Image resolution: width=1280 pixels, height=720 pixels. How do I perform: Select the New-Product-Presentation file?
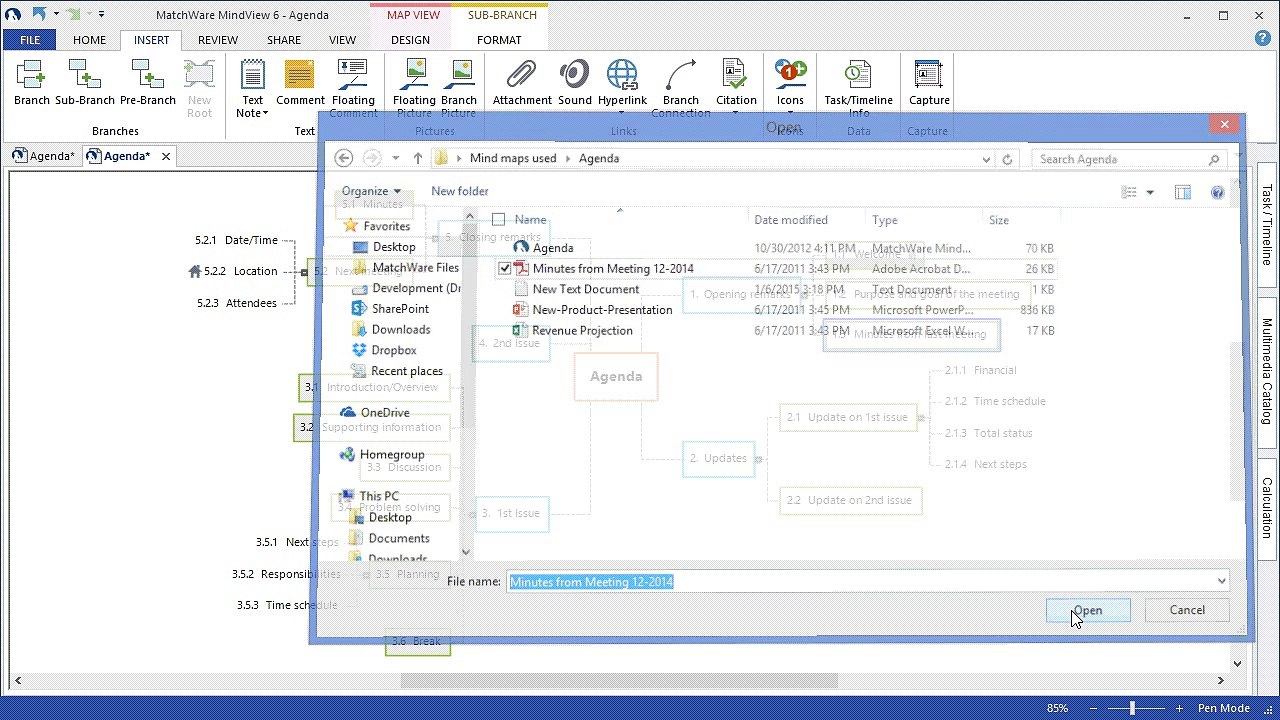602,310
